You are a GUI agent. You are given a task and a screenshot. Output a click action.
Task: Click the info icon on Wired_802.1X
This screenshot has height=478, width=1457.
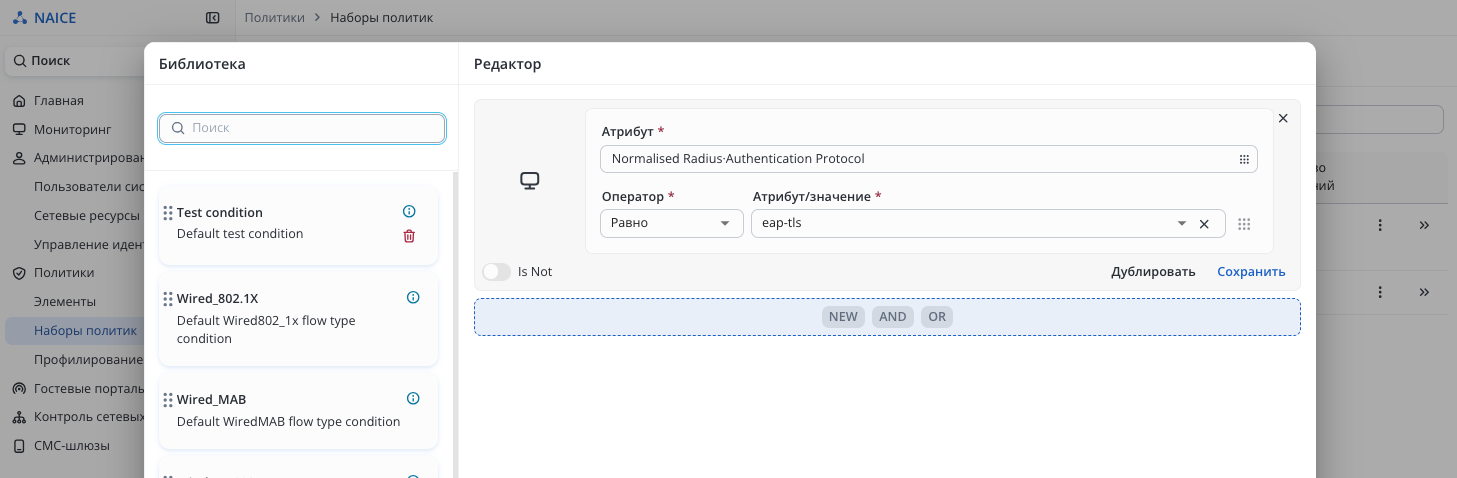click(x=413, y=297)
